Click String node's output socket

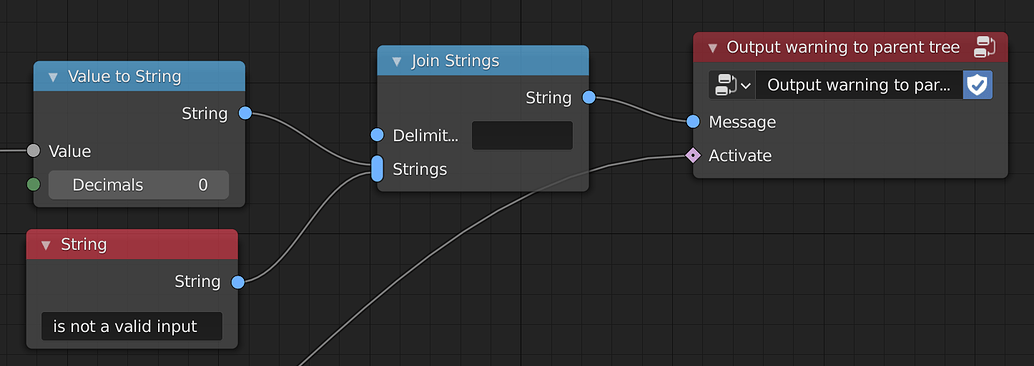coord(238,282)
